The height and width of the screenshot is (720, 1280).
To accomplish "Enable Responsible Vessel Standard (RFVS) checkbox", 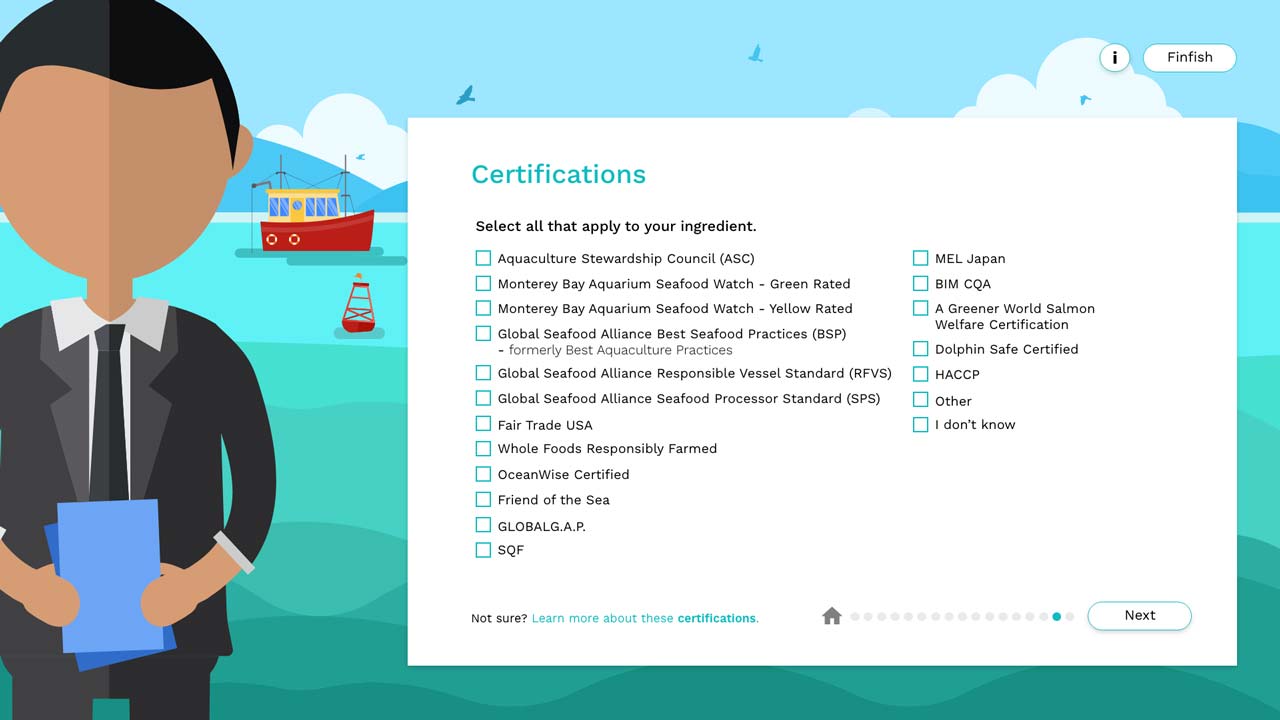I will (483, 373).
